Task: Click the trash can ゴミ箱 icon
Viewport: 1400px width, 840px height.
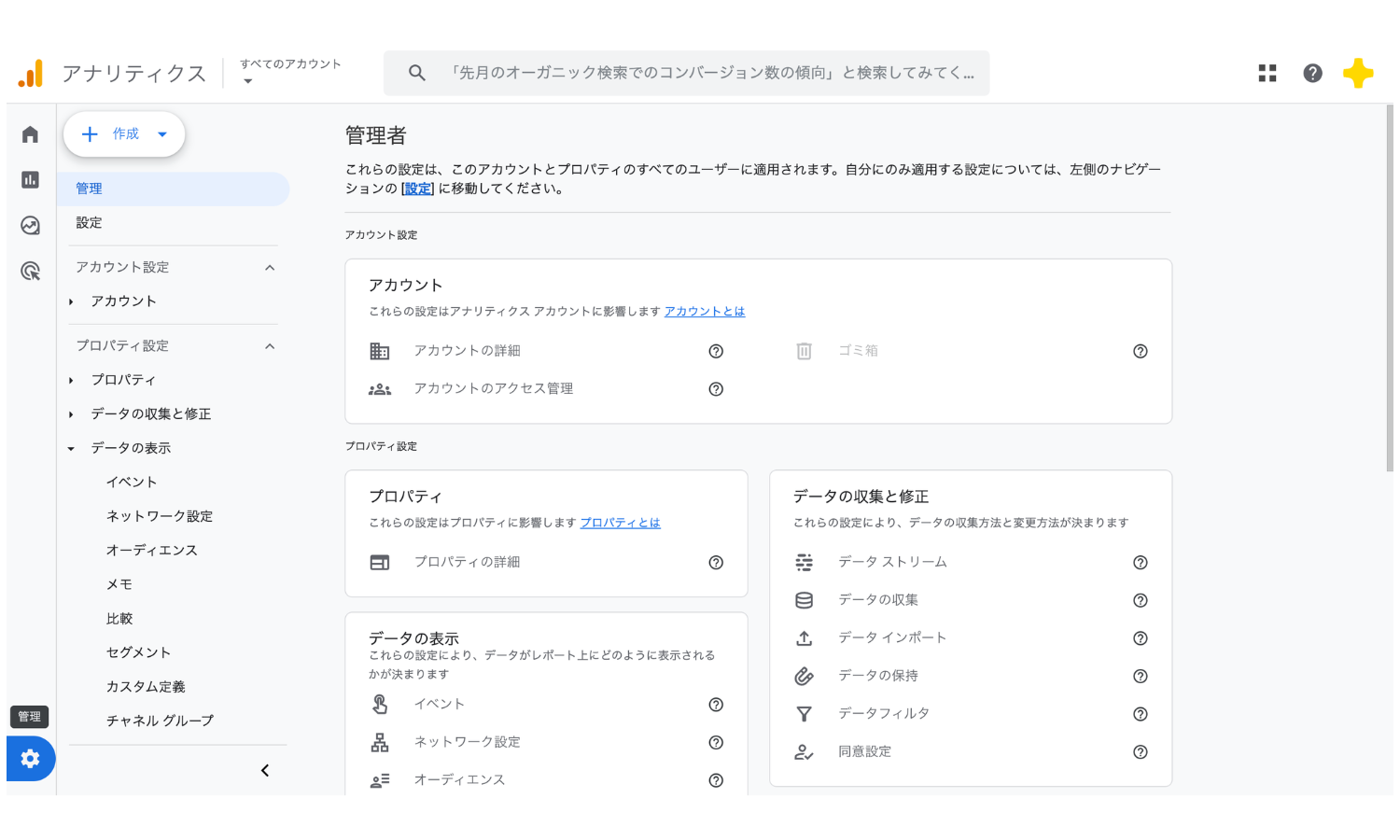Action: pos(804,351)
